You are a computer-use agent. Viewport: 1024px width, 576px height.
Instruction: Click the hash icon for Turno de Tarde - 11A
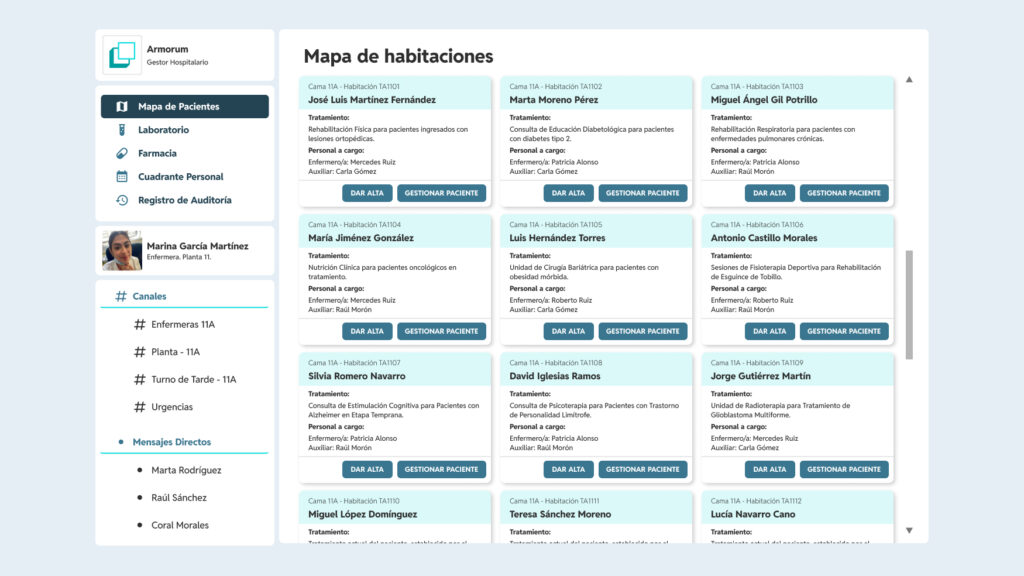pyautogui.click(x=140, y=379)
